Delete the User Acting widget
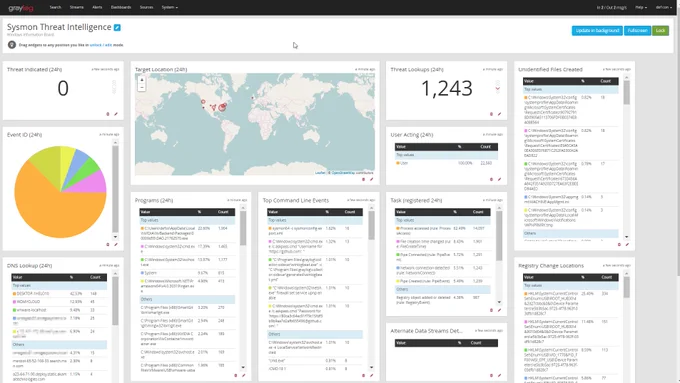The width and height of the screenshot is (680, 383). coord(491,179)
